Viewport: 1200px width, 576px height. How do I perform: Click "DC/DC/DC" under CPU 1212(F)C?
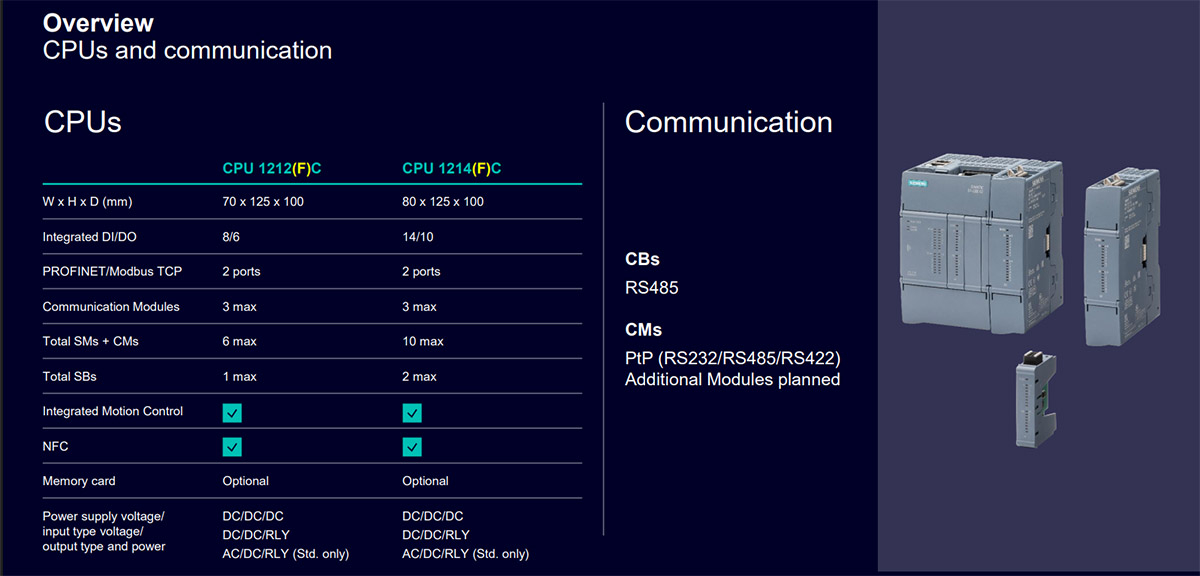pyautogui.click(x=253, y=516)
